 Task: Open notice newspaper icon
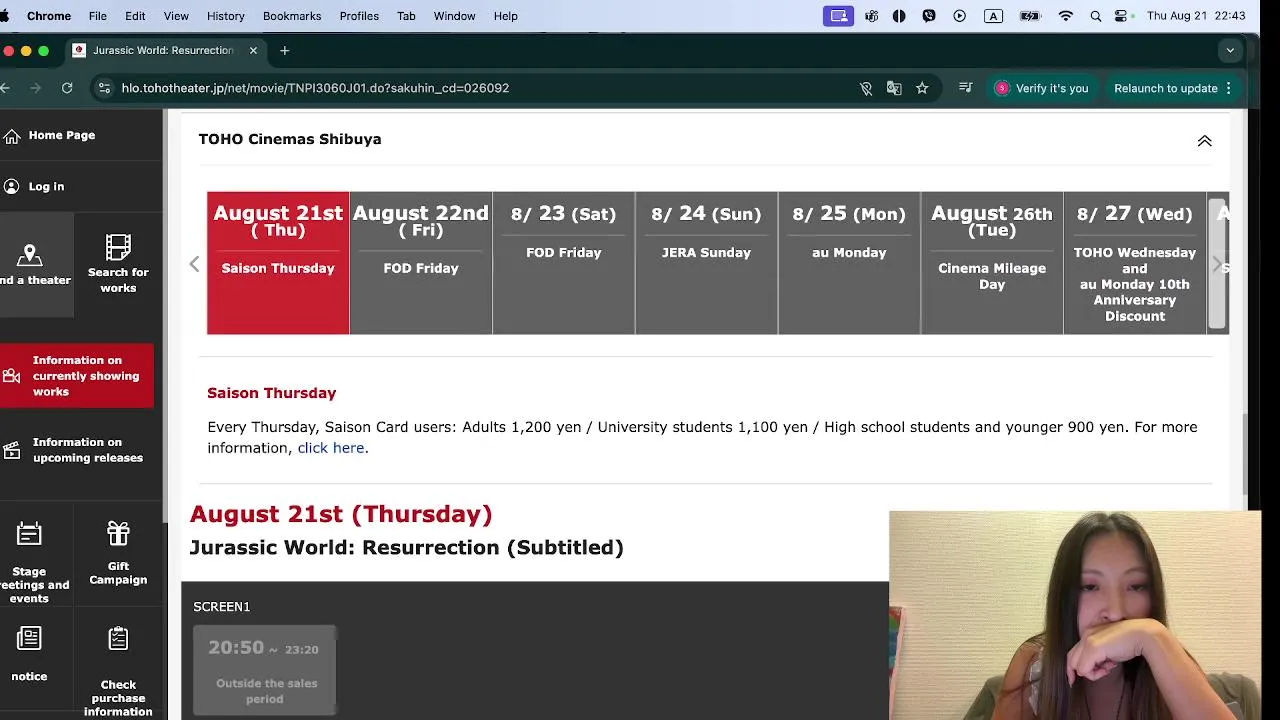(29, 639)
